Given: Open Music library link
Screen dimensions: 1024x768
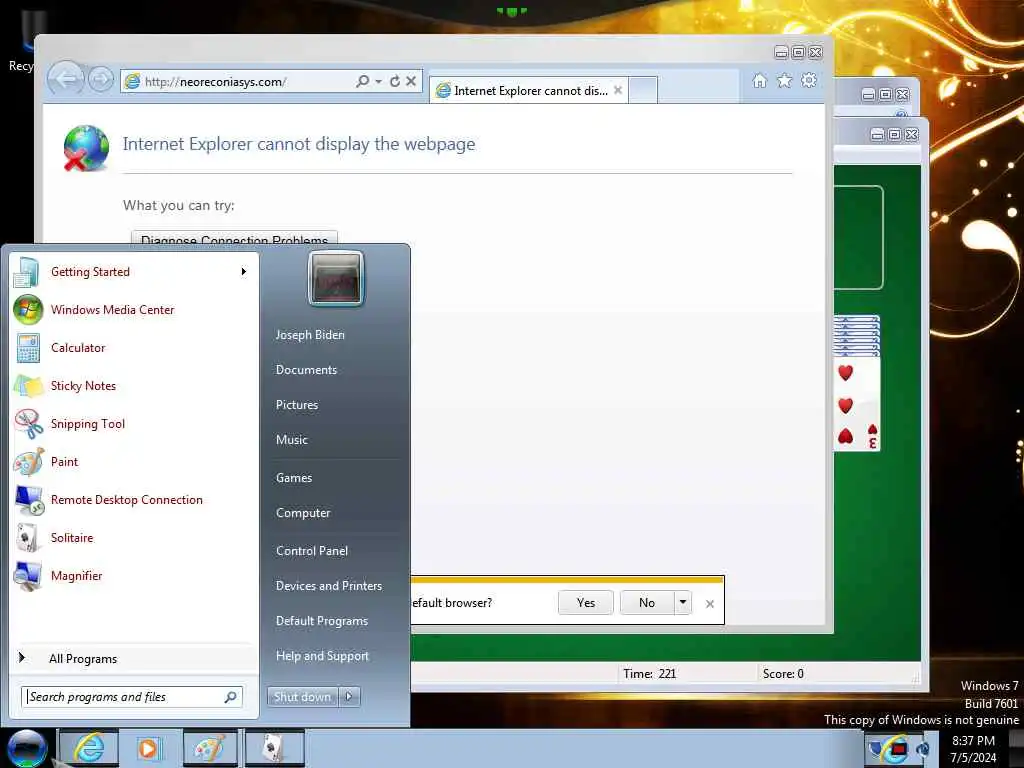Looking at the screenshot, I should pyautogui.click(x=292, y=440).
